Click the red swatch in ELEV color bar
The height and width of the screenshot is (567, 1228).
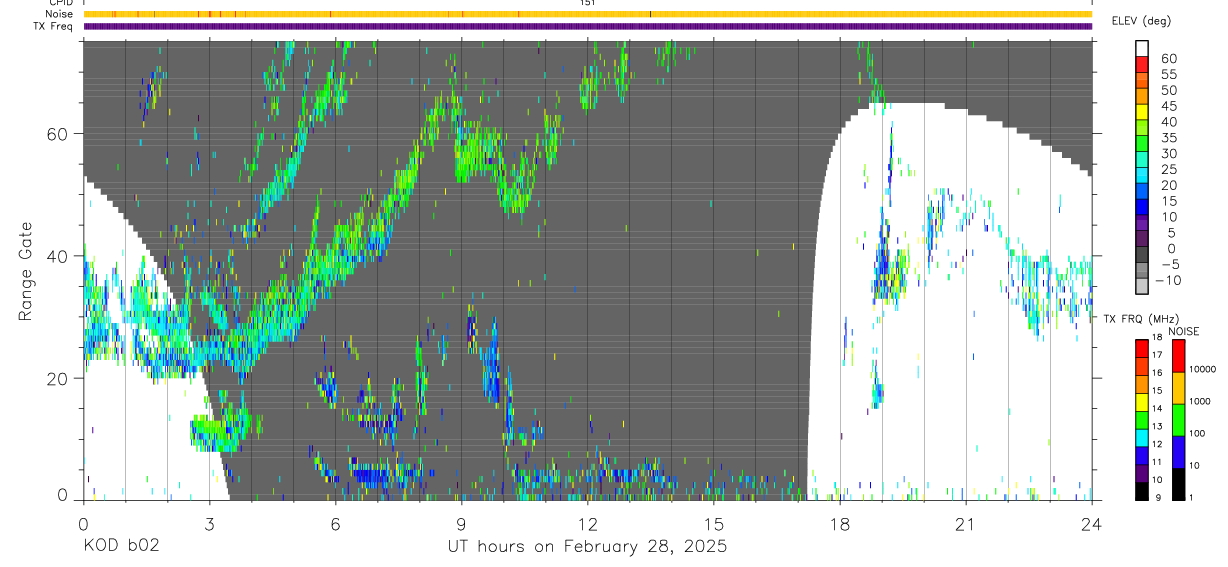pos(1142,63)
